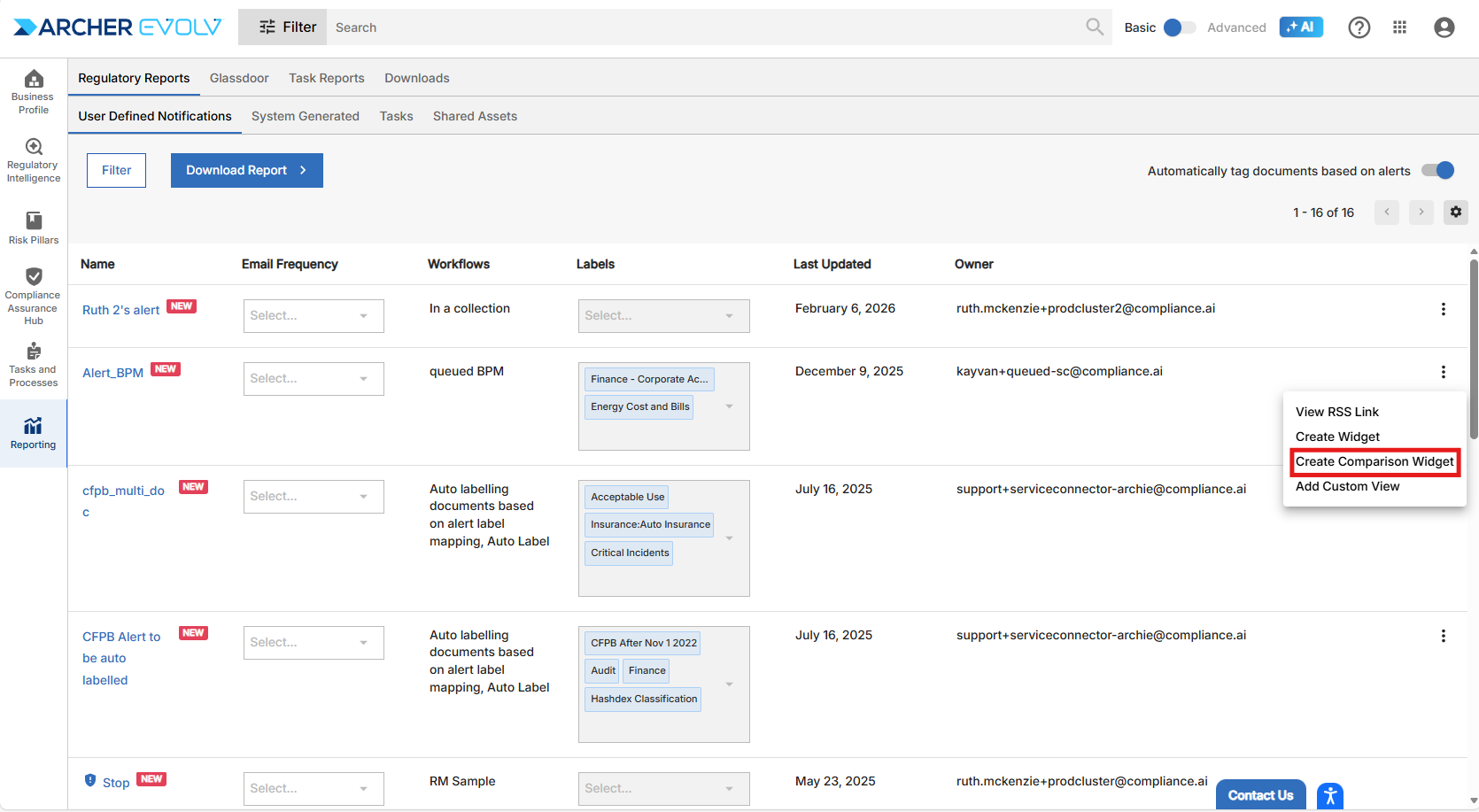Image resolution: width=1479 pixels, height=812 pixels.
Task: Click the table settings gear icon
Action: [x=1455, y=213]
